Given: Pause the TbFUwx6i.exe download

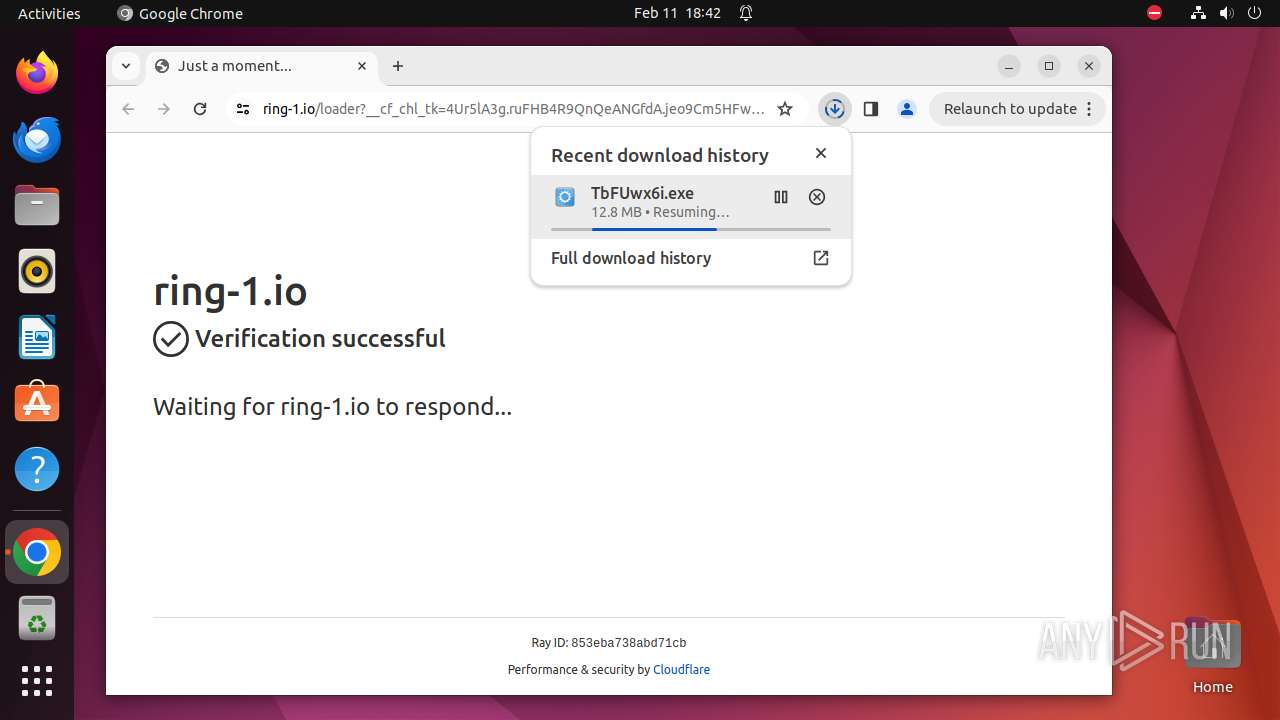Looking at the screenshot, I should pos(781,197).
